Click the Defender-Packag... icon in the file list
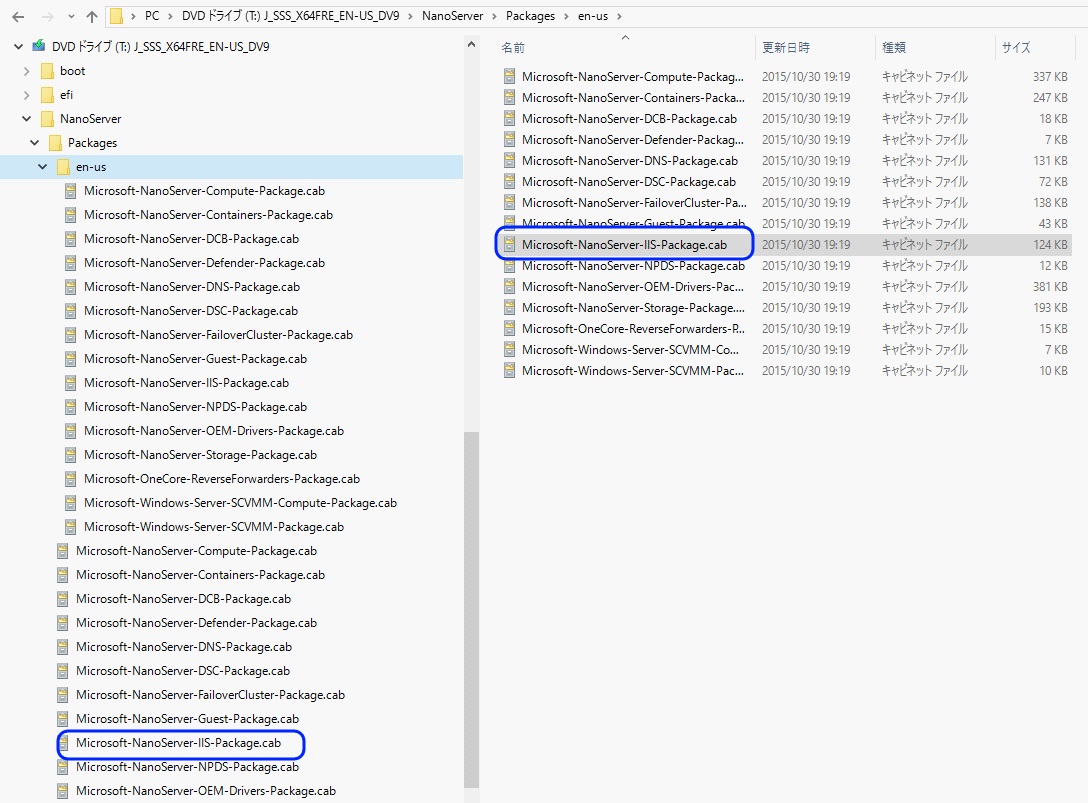This screenshot has width=1088, height=803. [509, 140]
